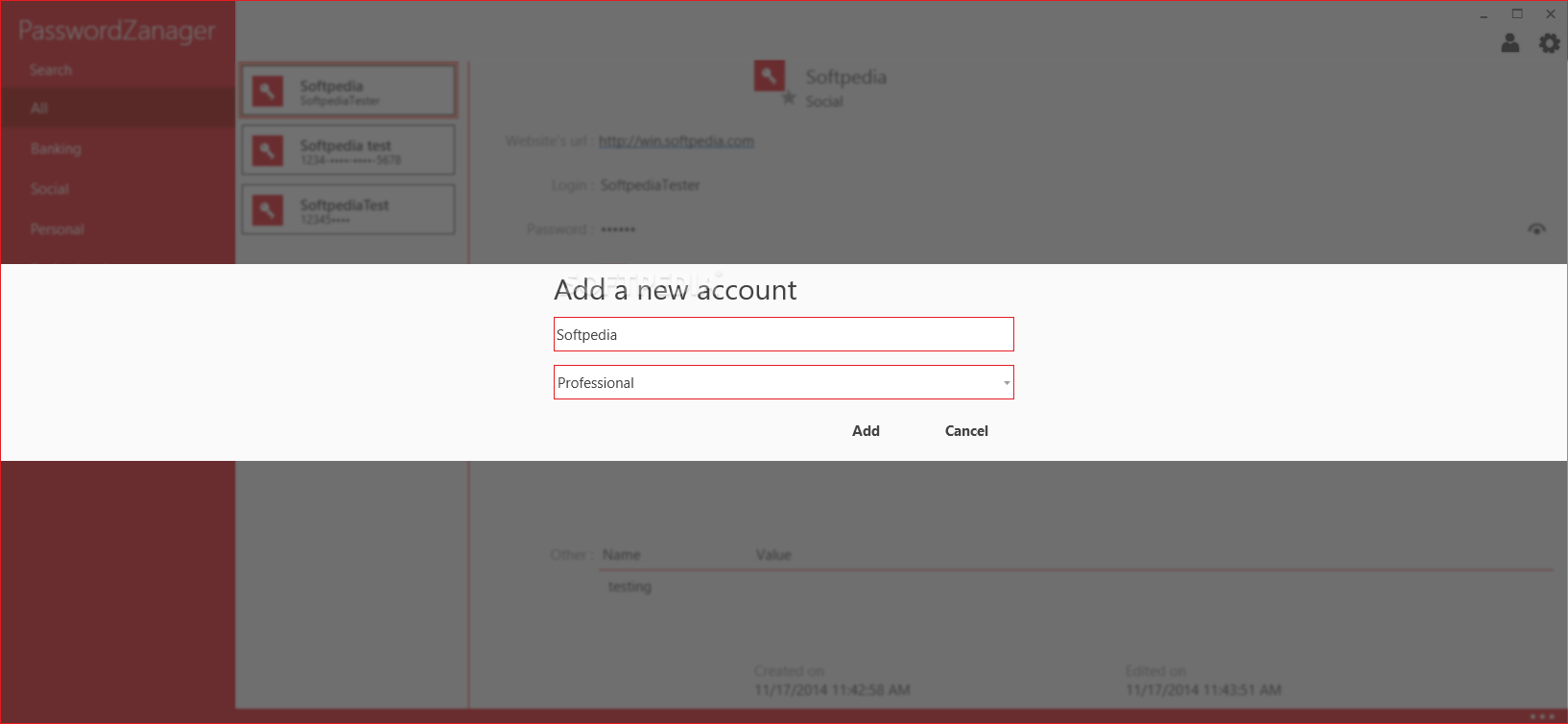This screenshot has height=724, width=1568.
Task: Click the Softpedia account title in details
Action: [846, 77]
